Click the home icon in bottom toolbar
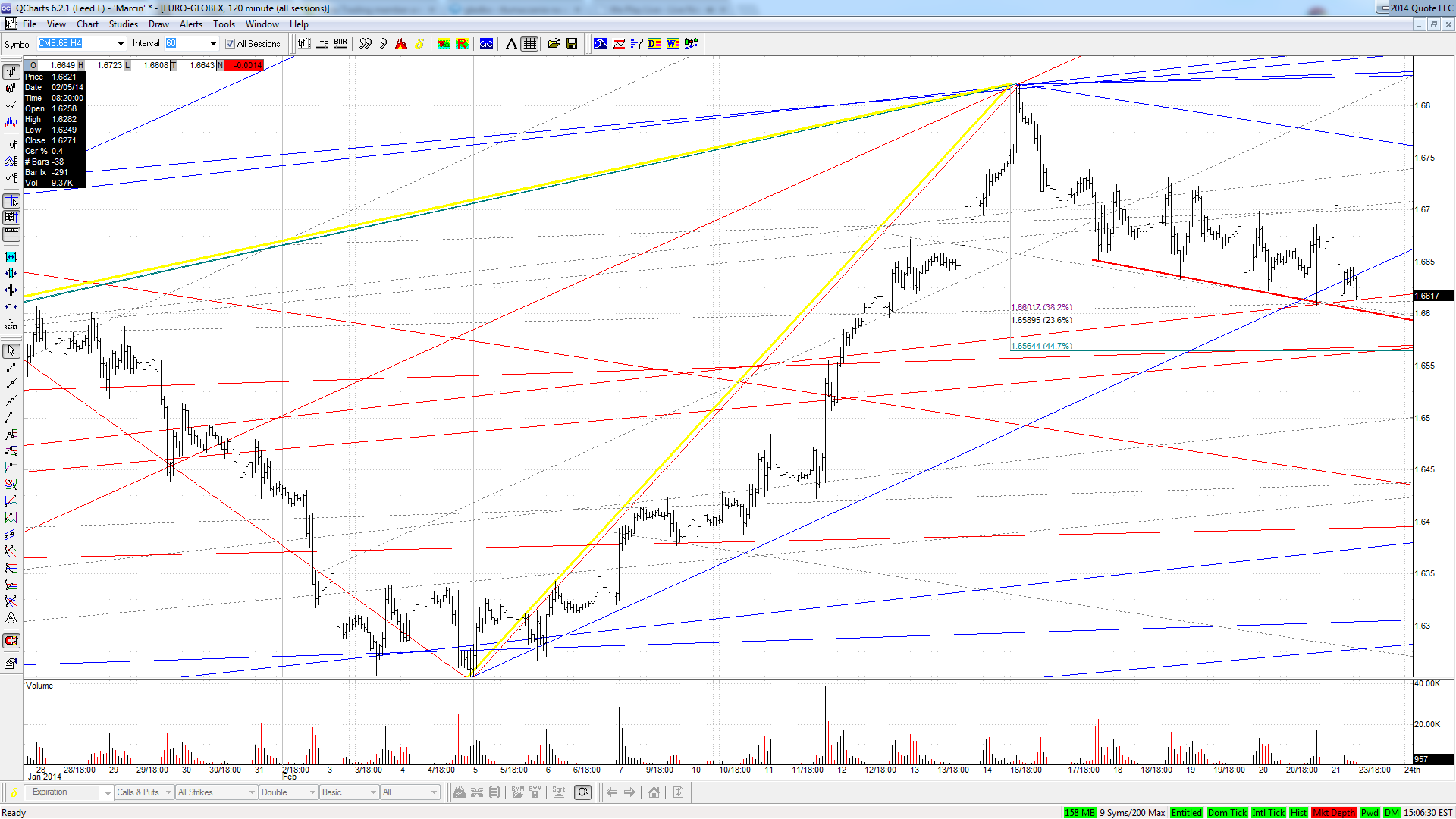The height and width of the screenshot is (819, 1456). (654, 792)
